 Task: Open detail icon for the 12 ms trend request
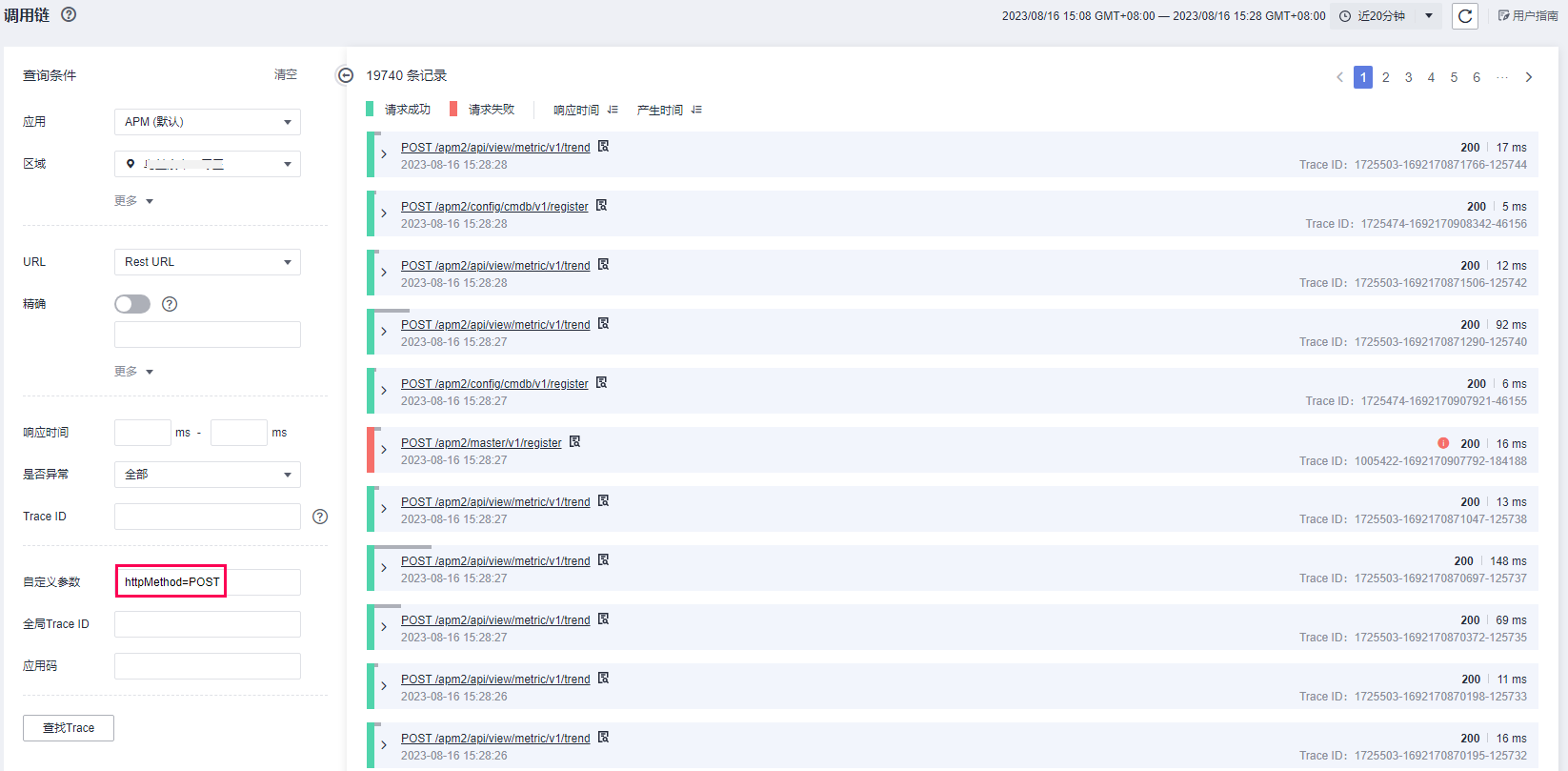603,265
